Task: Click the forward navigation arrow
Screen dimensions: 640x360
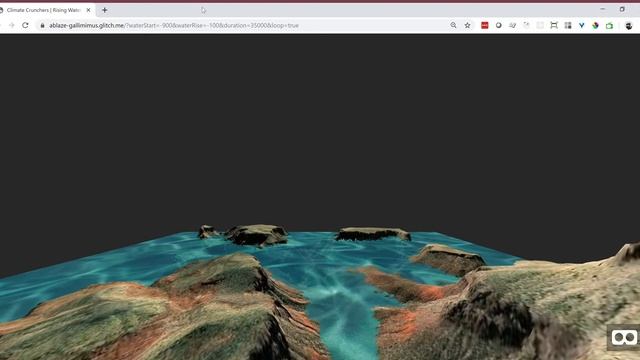Action: [x=11, y=25]
